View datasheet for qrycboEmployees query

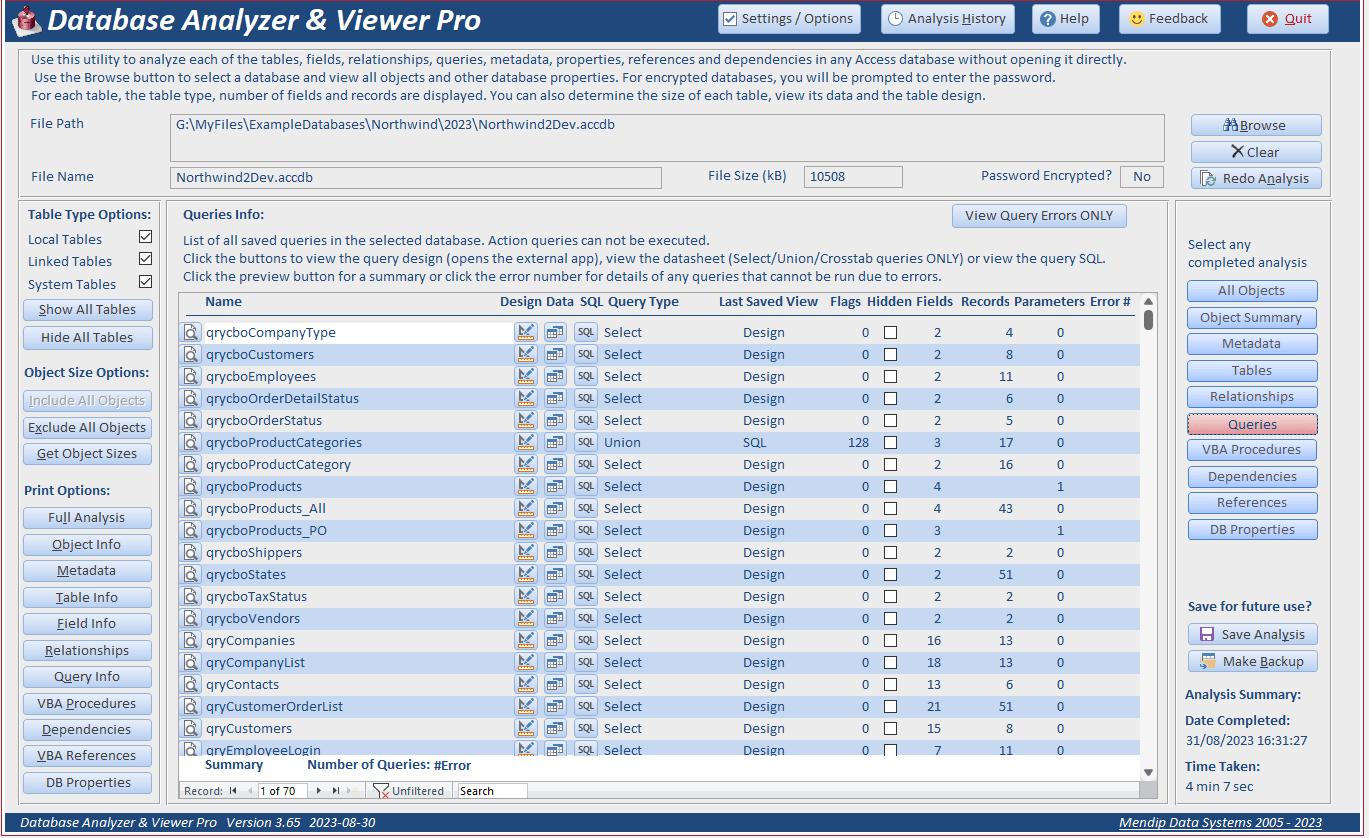point(555,377)
